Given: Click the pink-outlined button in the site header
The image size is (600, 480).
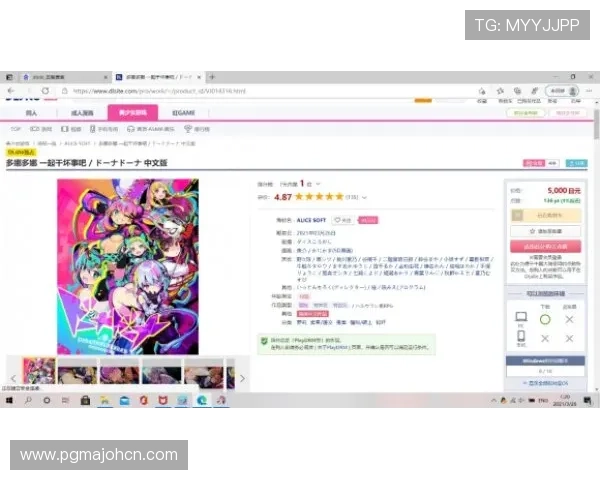Looking at the screenshot, I should [x=568, y=113].
